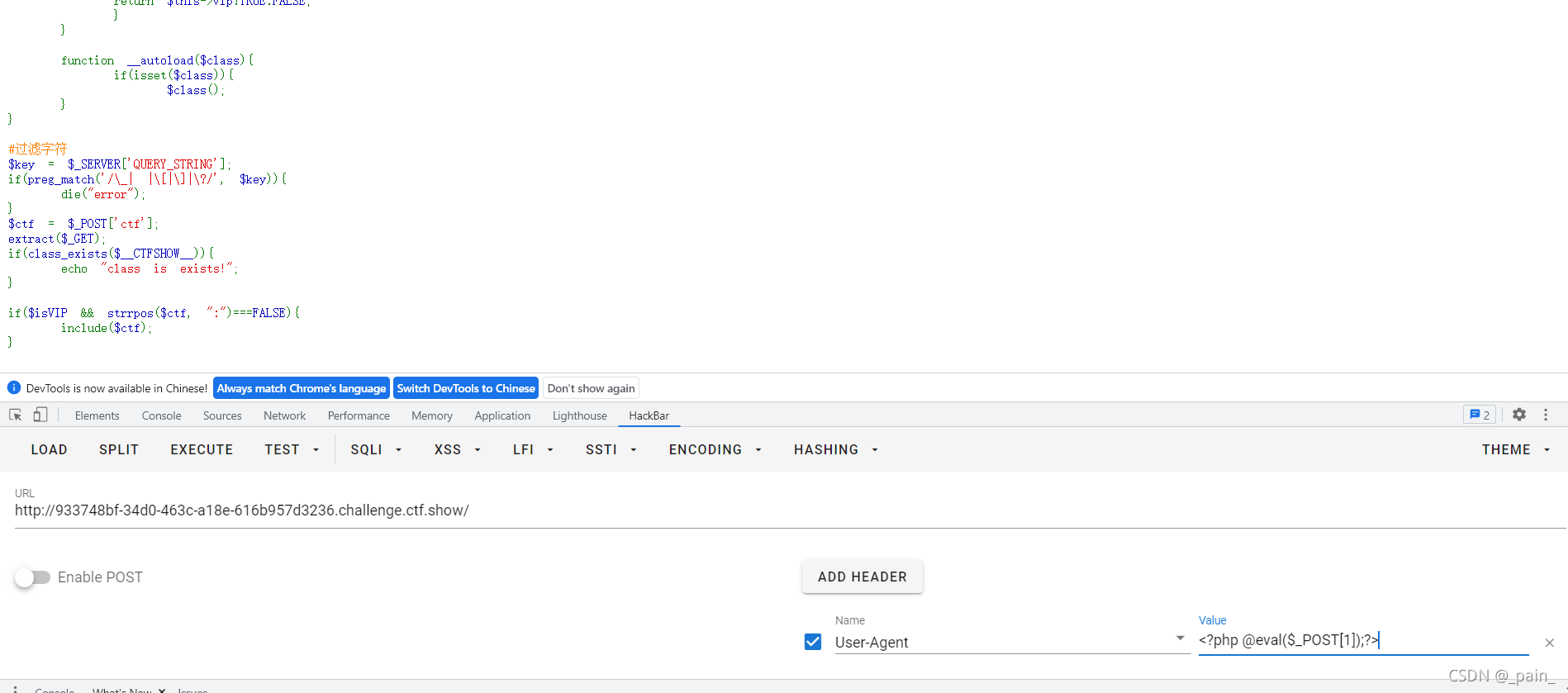Click the SPLIT button in HackBar
Viewport: 1568px width, 693px height.
(119, 449)
